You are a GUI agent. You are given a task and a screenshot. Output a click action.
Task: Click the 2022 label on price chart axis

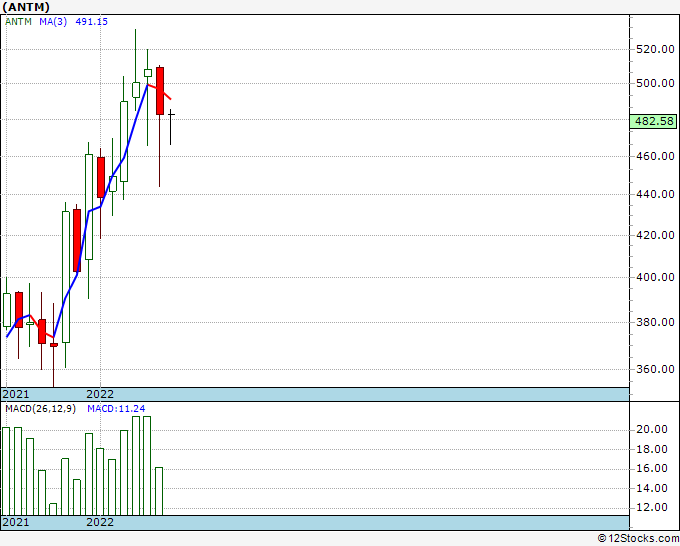pos(100,394)
